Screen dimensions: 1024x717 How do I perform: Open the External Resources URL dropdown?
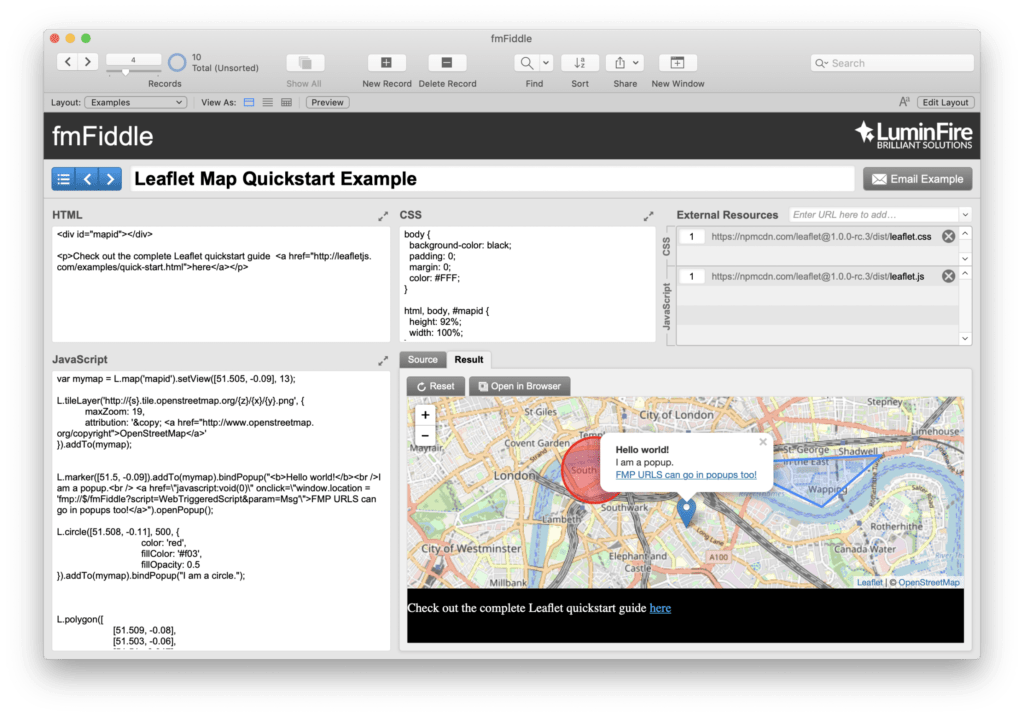point(963,213)
